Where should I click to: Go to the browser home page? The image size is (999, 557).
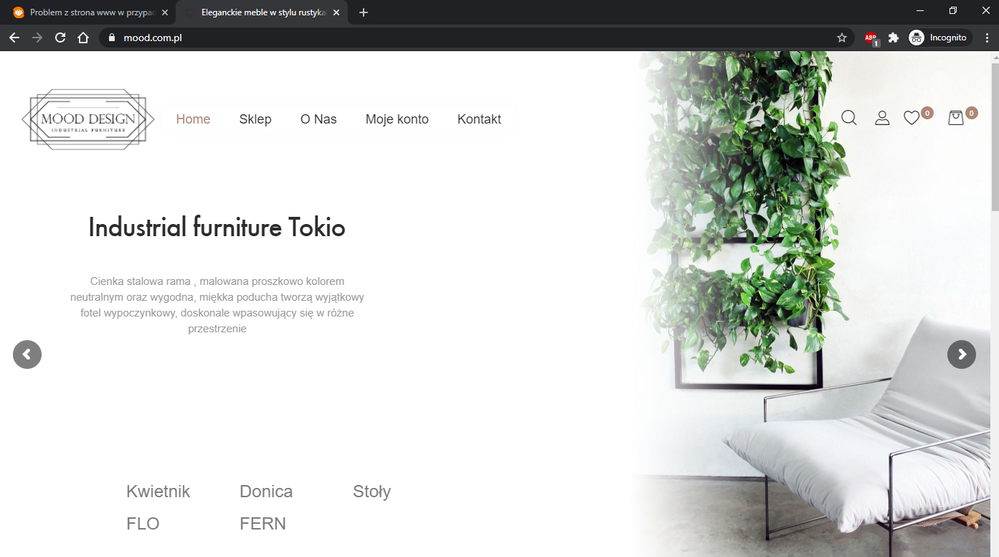pos(83,38)
